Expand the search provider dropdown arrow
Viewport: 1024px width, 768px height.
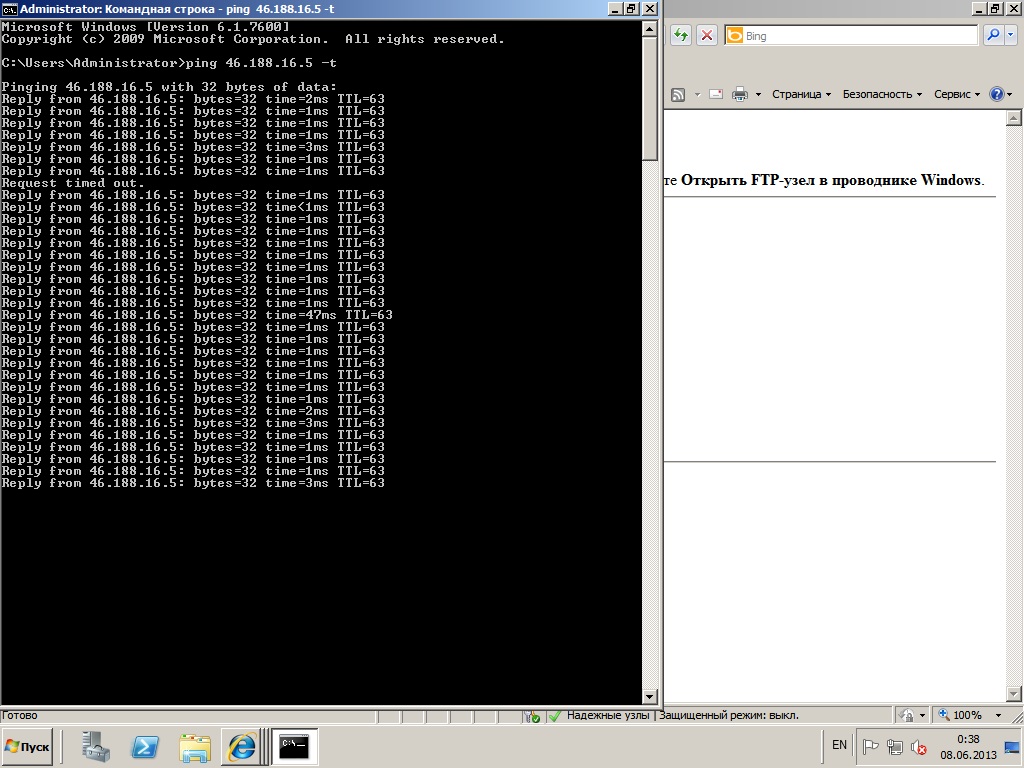pyautogui.click(x=1008, y=35)
